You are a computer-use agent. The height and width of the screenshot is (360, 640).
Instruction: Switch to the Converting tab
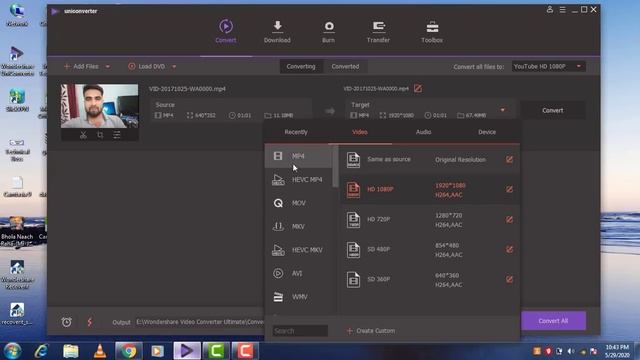point(301,67)
